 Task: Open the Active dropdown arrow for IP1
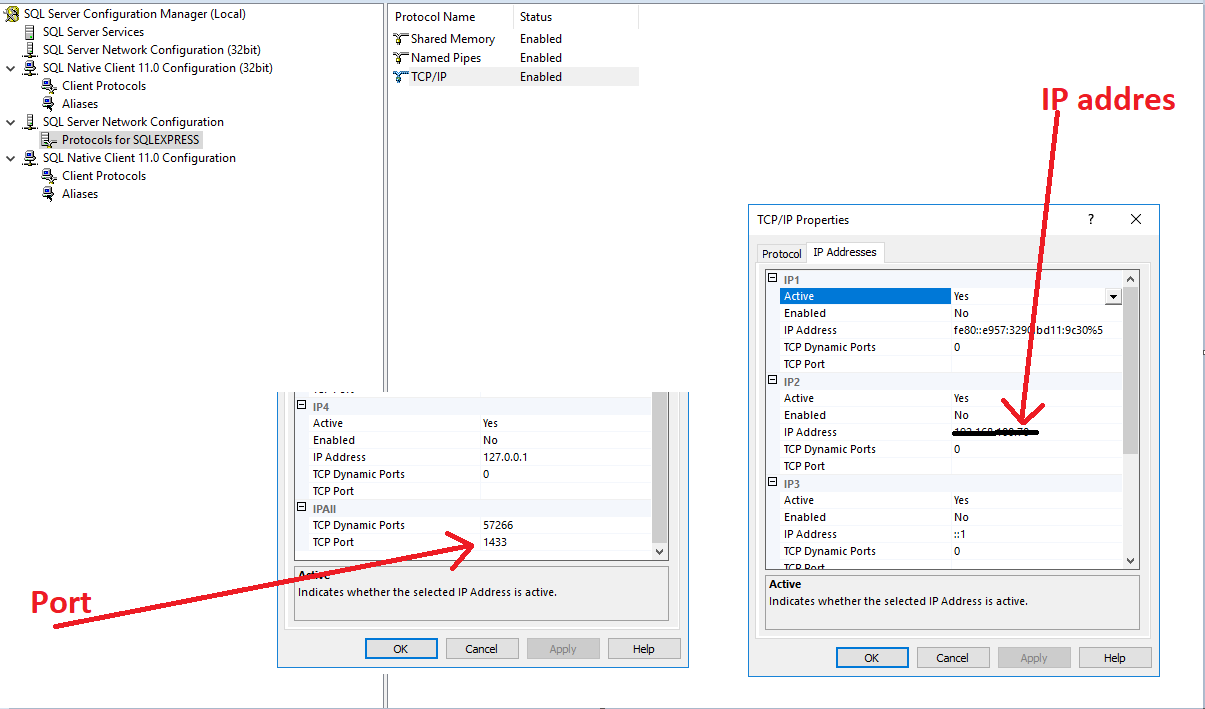[1113, 296]
